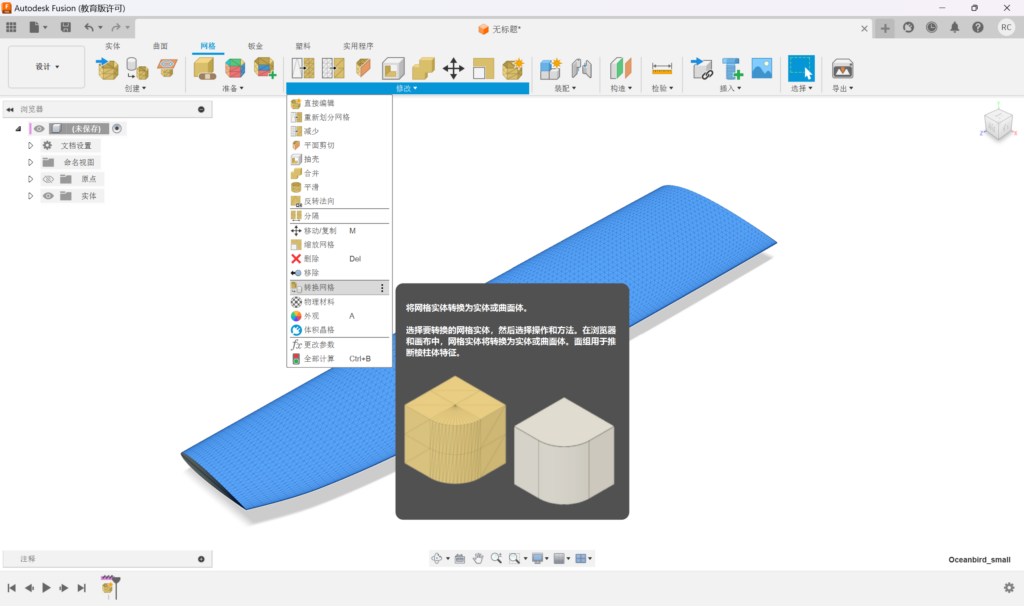Pick the 外观 color wheel menu entry
This screenshot has height=606, width=1024.
[315, 316]
